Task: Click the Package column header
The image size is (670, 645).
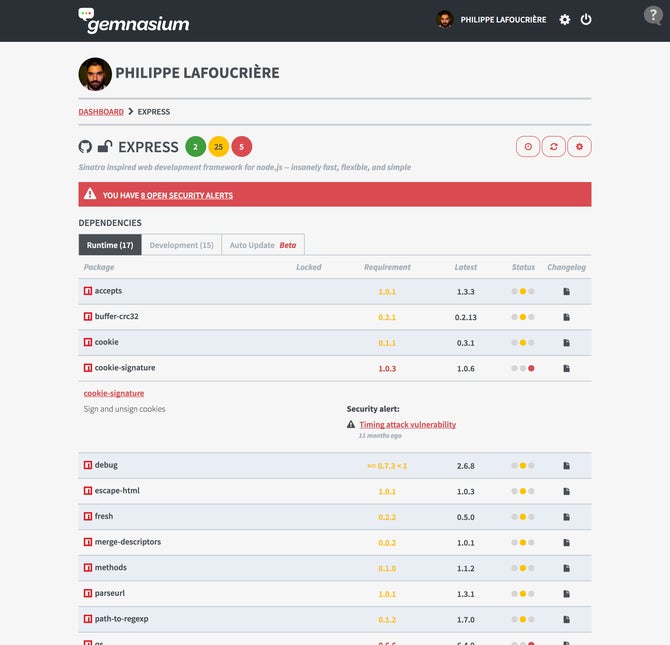Action: tap(99, 267)
